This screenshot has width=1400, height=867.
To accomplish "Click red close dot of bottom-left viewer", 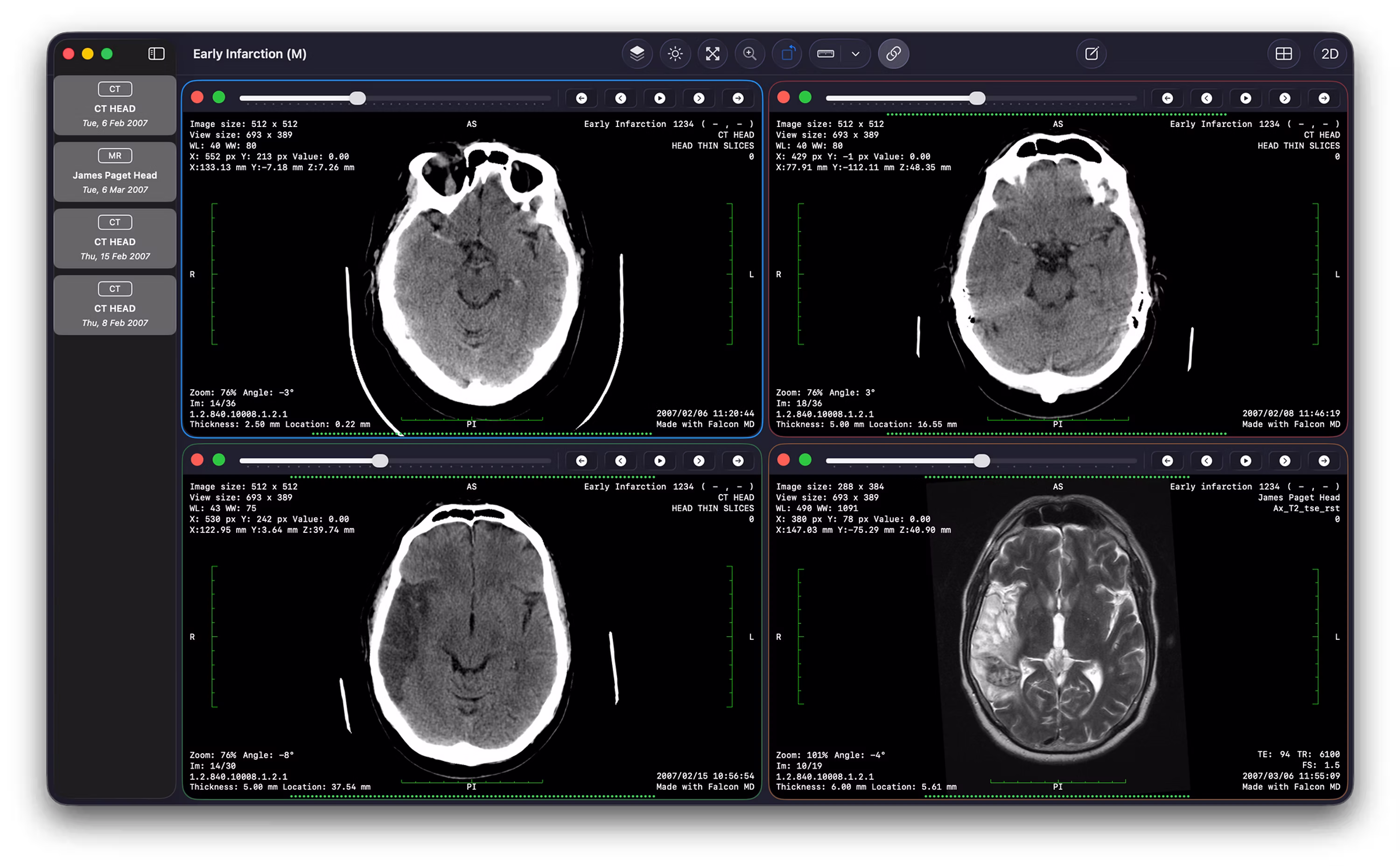I will (x=197, y=460).
